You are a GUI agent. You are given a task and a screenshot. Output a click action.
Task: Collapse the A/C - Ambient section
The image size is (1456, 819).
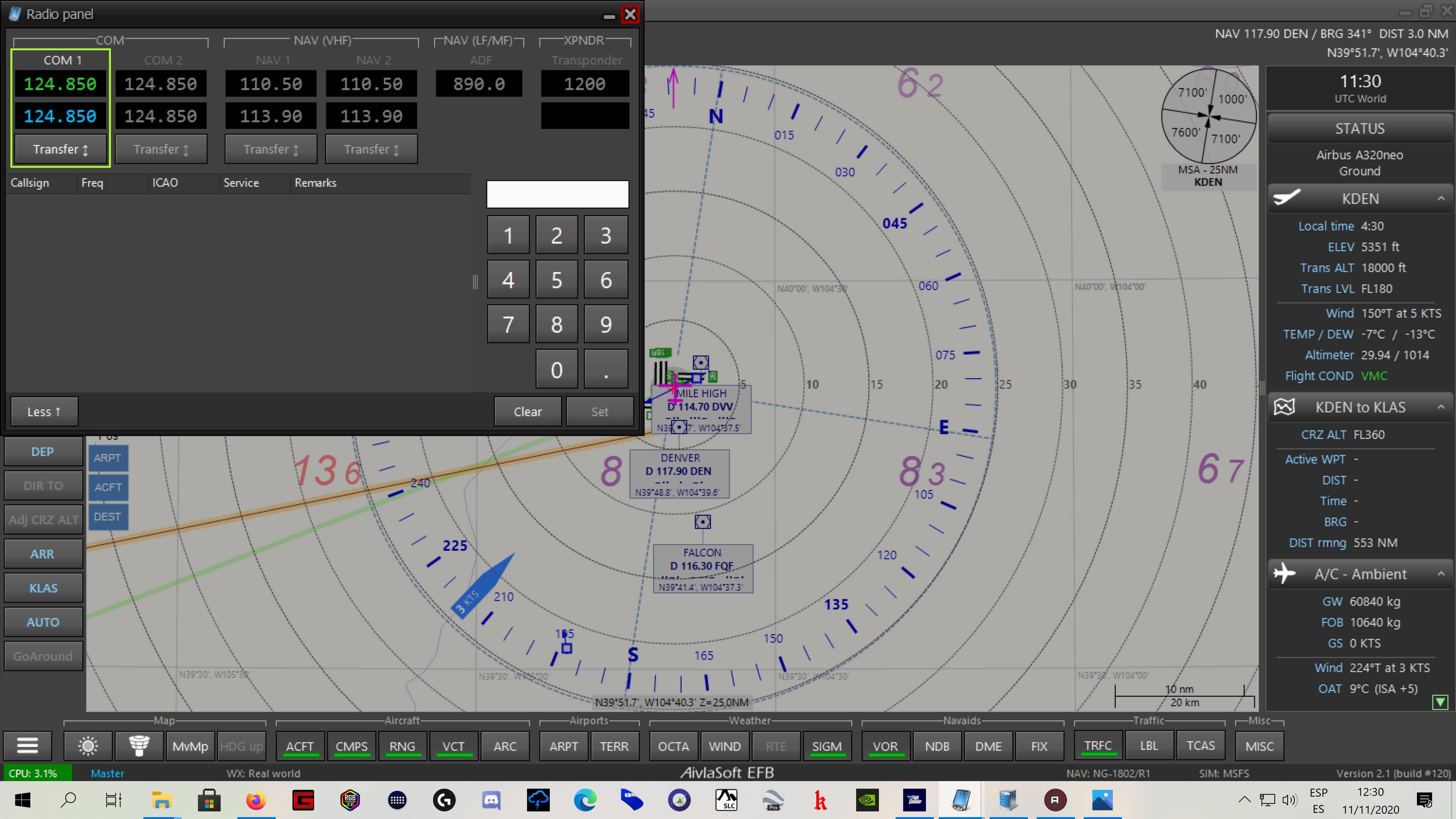tap(1441, 574)
